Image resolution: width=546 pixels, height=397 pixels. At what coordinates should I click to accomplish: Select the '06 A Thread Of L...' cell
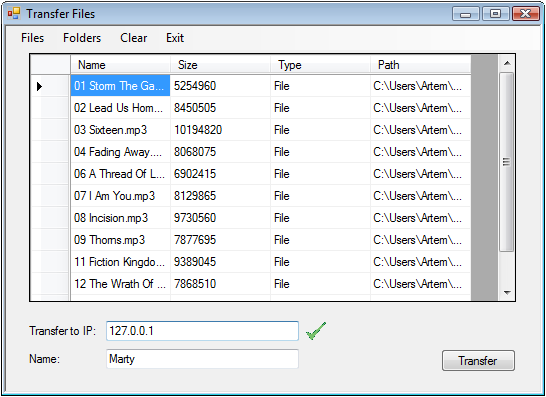[120, 174]
